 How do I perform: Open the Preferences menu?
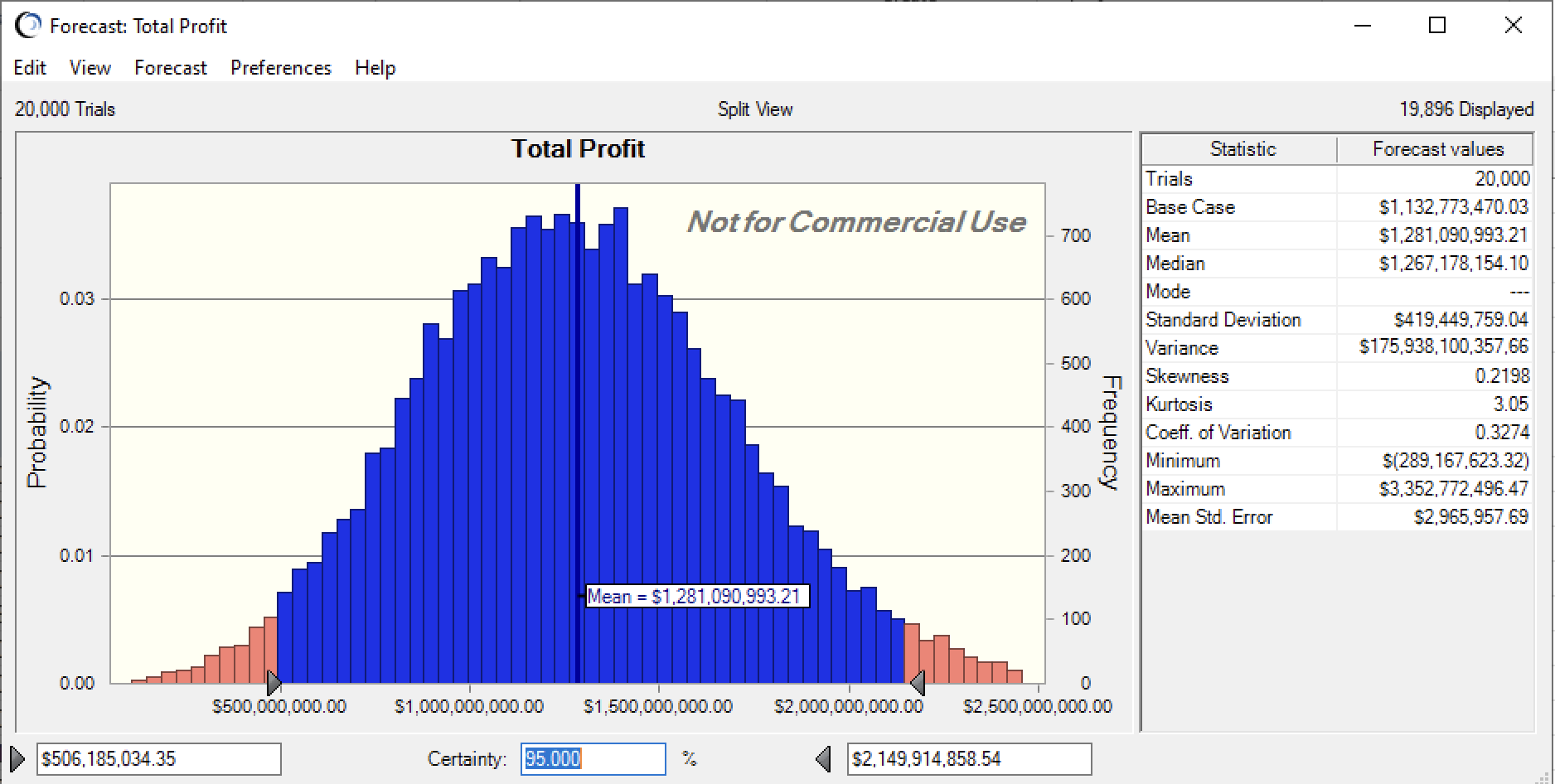280,68
